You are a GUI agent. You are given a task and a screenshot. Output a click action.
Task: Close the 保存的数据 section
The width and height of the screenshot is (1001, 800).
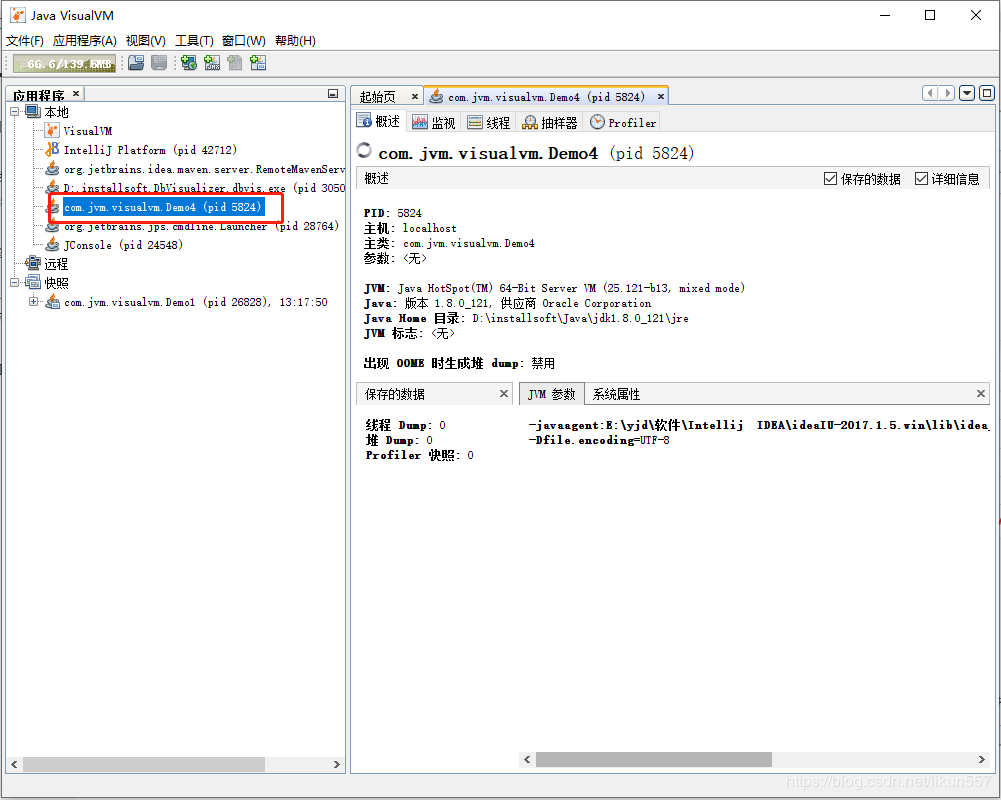[504, 393]
